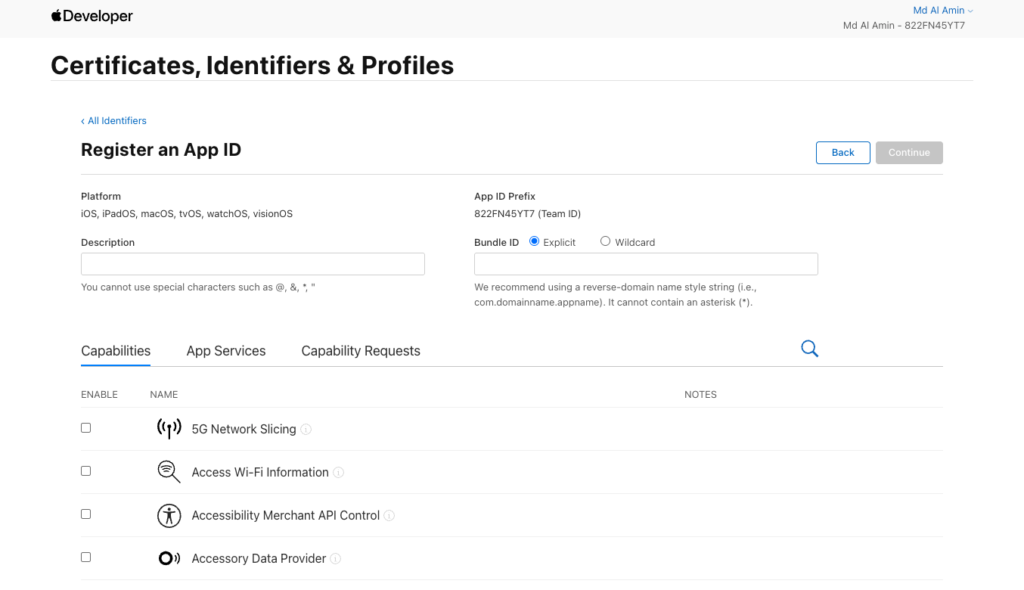Click the 822FN45YT7 (Team ID) prefix text

point(528,214)
